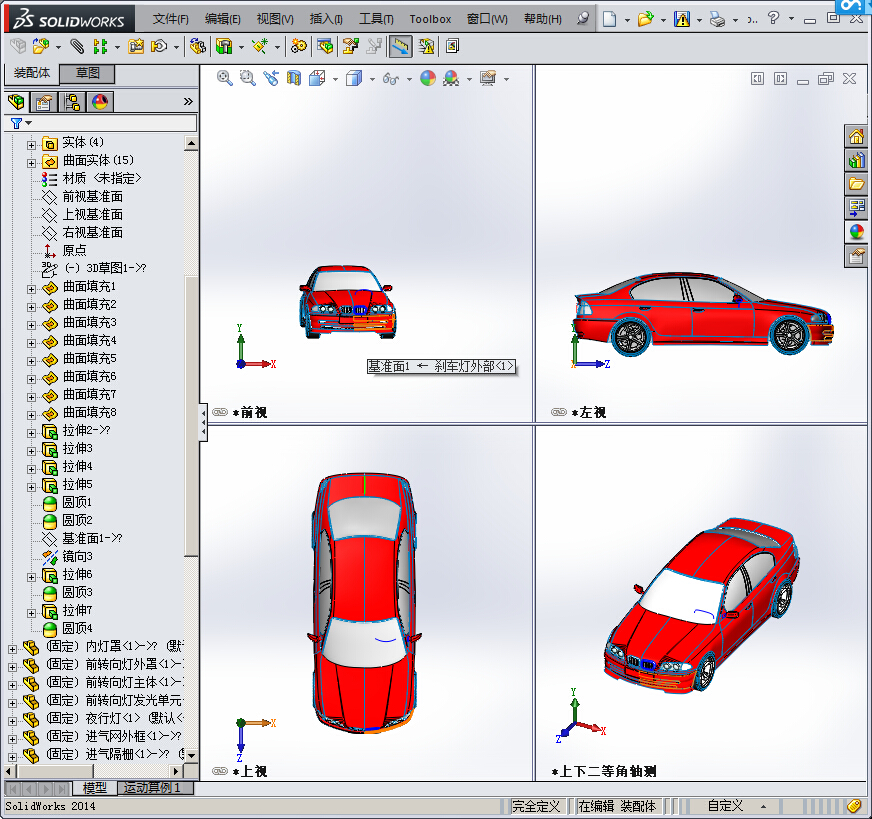The height and width of the screenshot is (819, 872).
Task: Click the feature tree scroll-down arrow
Action: point(191,756)
